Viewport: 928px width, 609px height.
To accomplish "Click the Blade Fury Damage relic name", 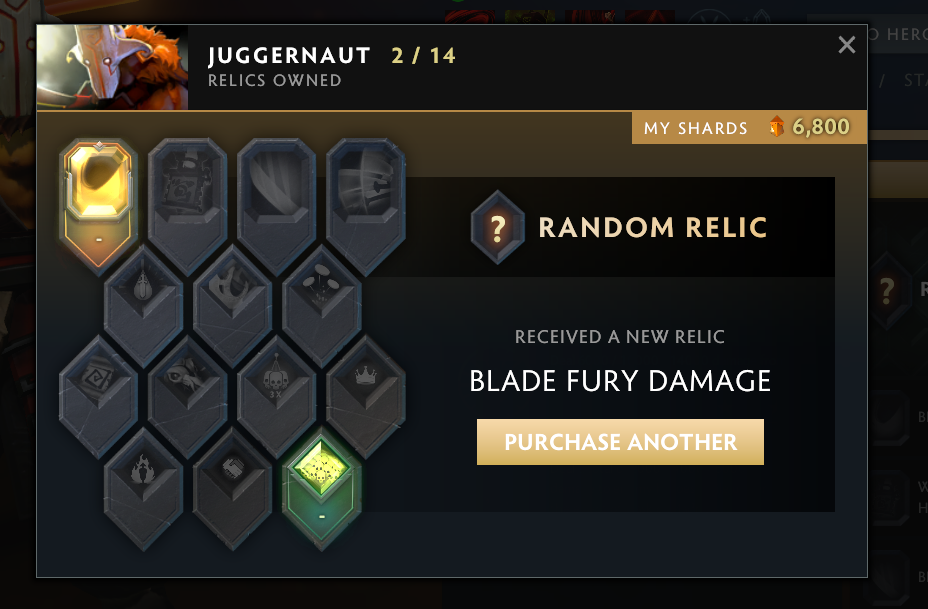I will (620, 381).
